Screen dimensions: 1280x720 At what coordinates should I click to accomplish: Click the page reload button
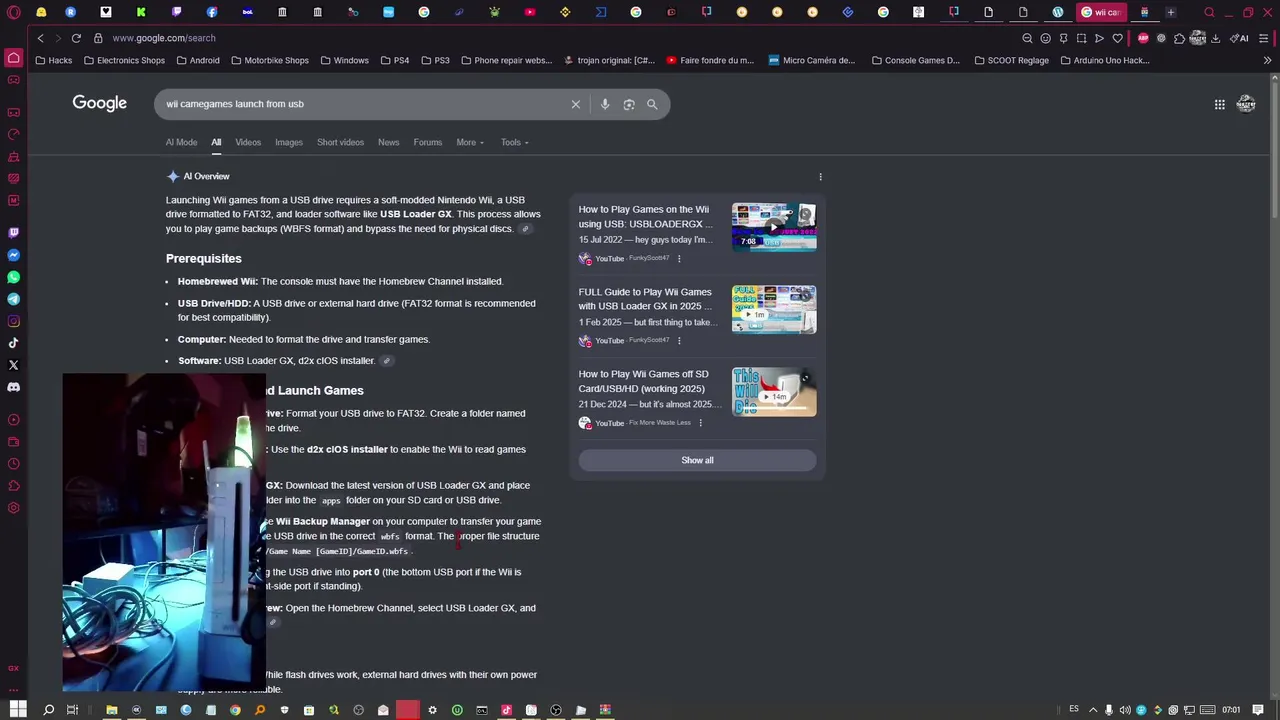coord(76,38)
